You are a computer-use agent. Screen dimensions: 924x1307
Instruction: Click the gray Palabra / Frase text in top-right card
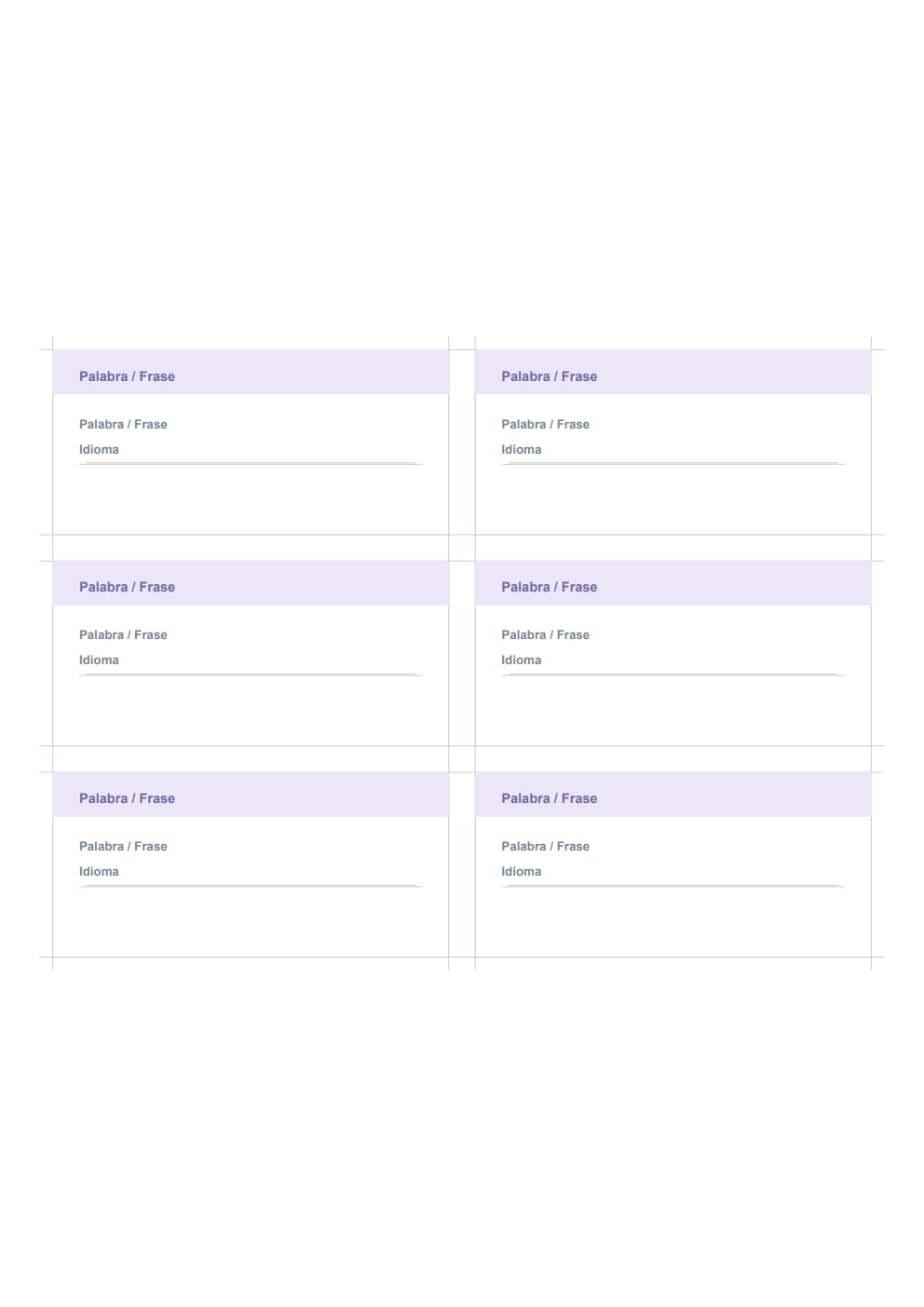545,424
